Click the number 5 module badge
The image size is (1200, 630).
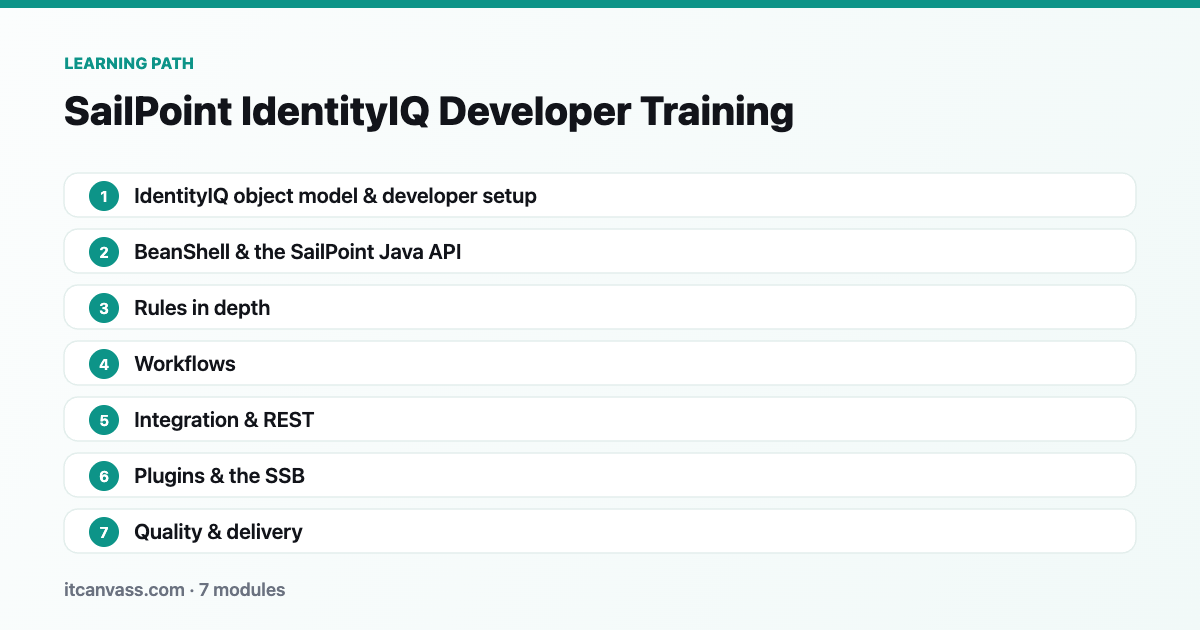[104, 420]
